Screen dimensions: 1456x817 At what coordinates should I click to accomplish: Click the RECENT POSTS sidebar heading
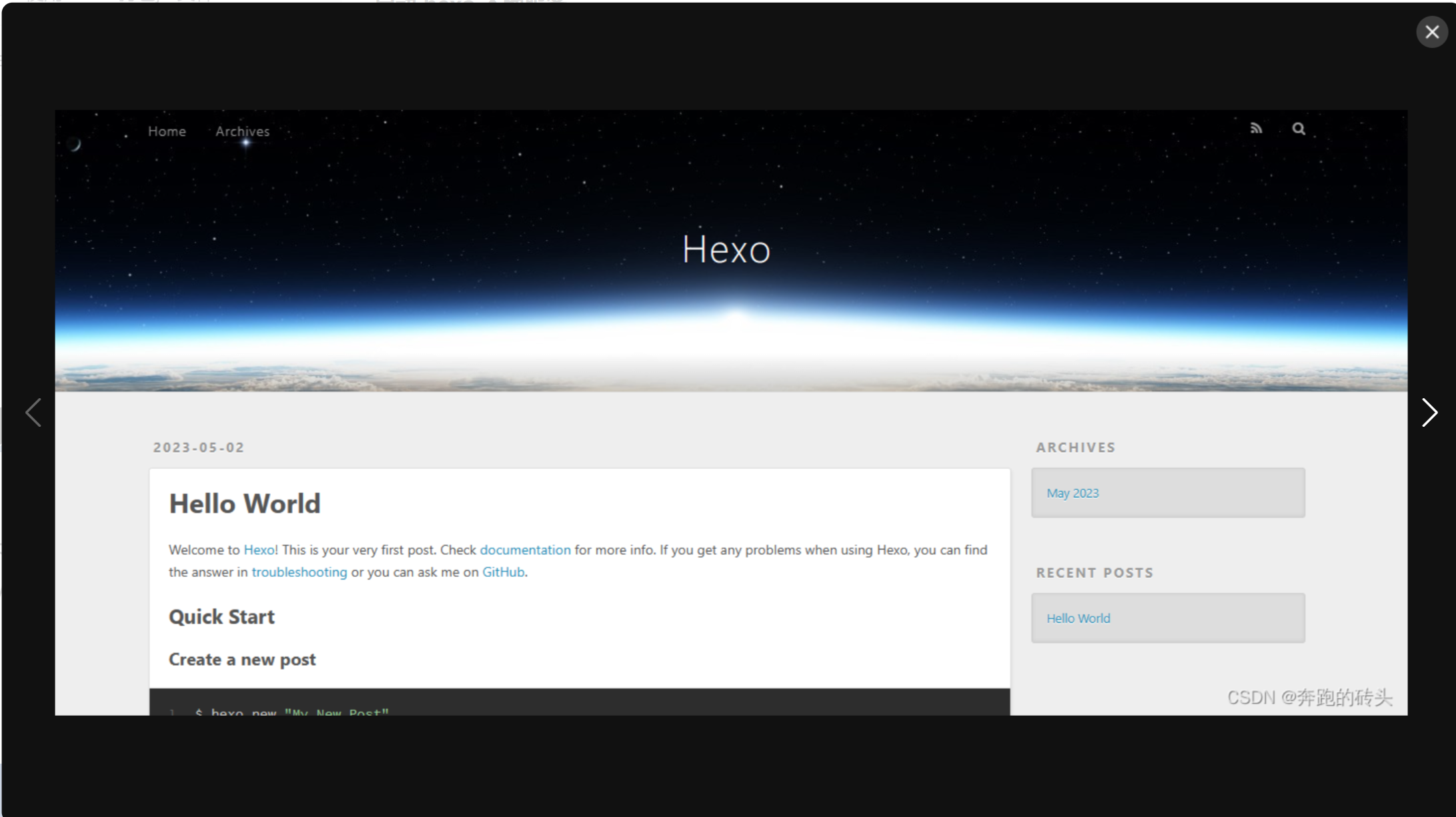[1095, 573]
